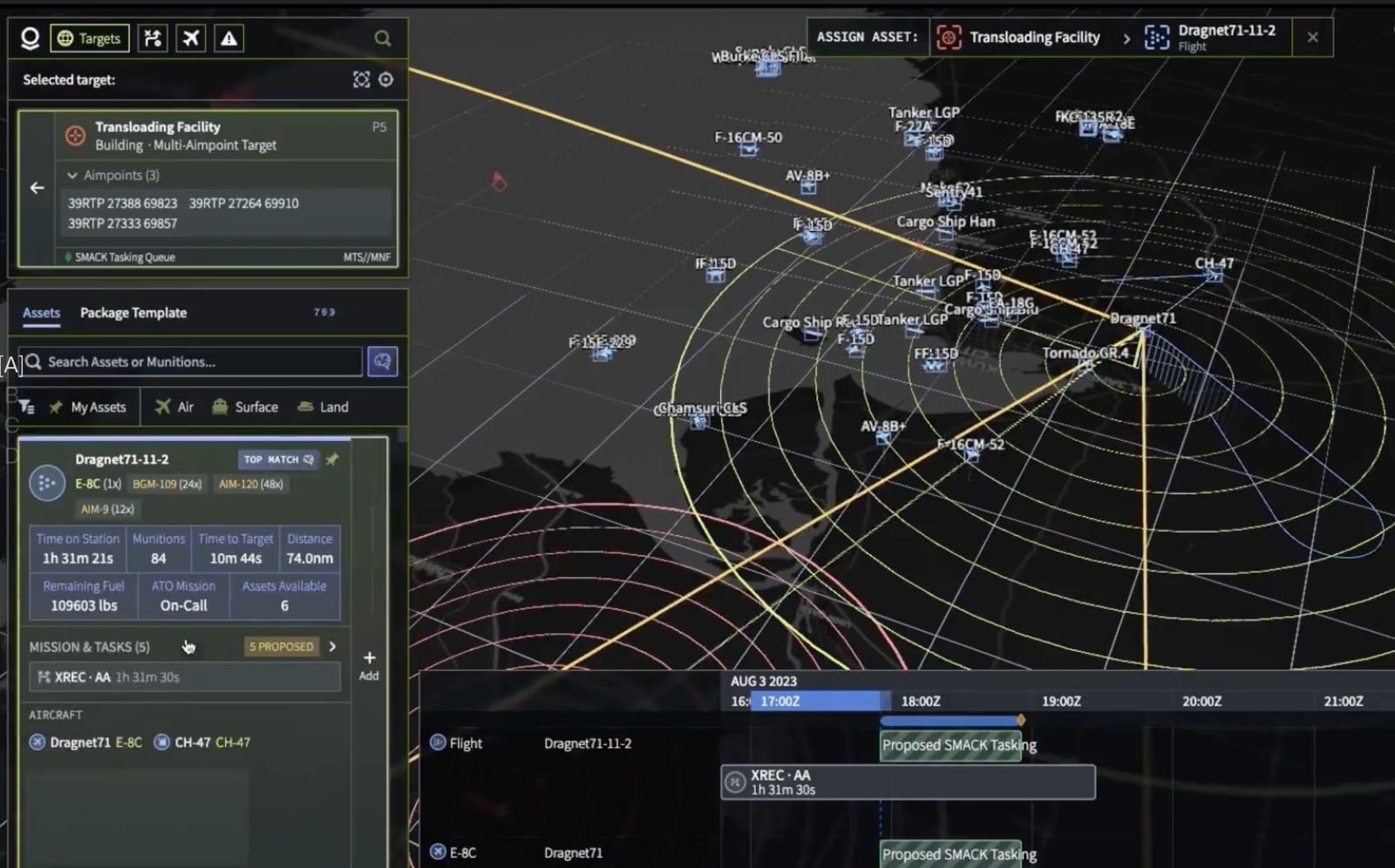Open the asset filter funnel icon
The height and width of the screenshot is (868, 1395).
pyautogui.click(x=26, y=407)
